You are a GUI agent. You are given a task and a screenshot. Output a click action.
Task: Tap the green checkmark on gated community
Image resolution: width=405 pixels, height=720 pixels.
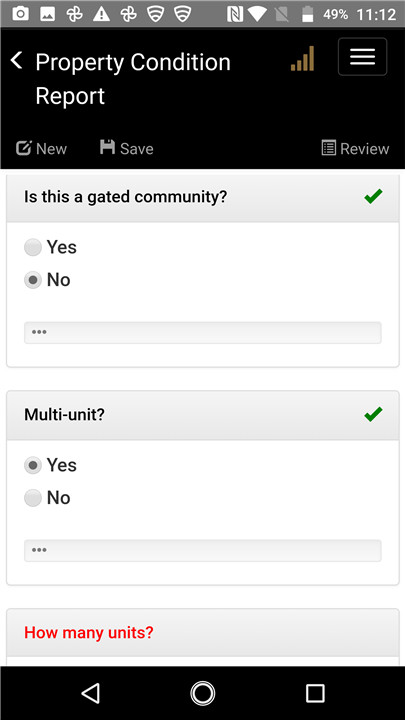pyautogui.click(x=373, y=197)
